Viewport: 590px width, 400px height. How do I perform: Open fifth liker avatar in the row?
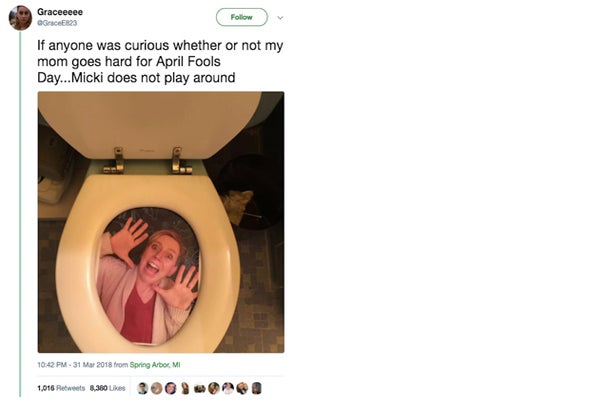point(199,388)
